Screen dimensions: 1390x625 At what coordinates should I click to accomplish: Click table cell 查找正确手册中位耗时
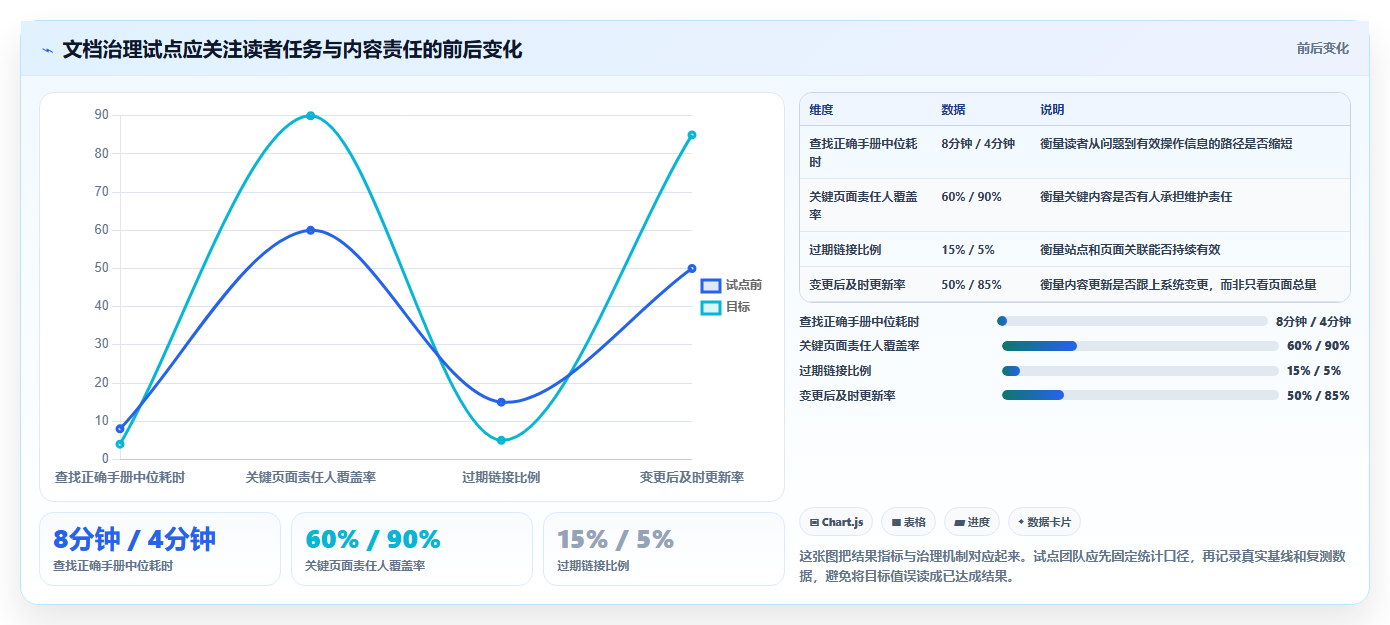[863, 152]
